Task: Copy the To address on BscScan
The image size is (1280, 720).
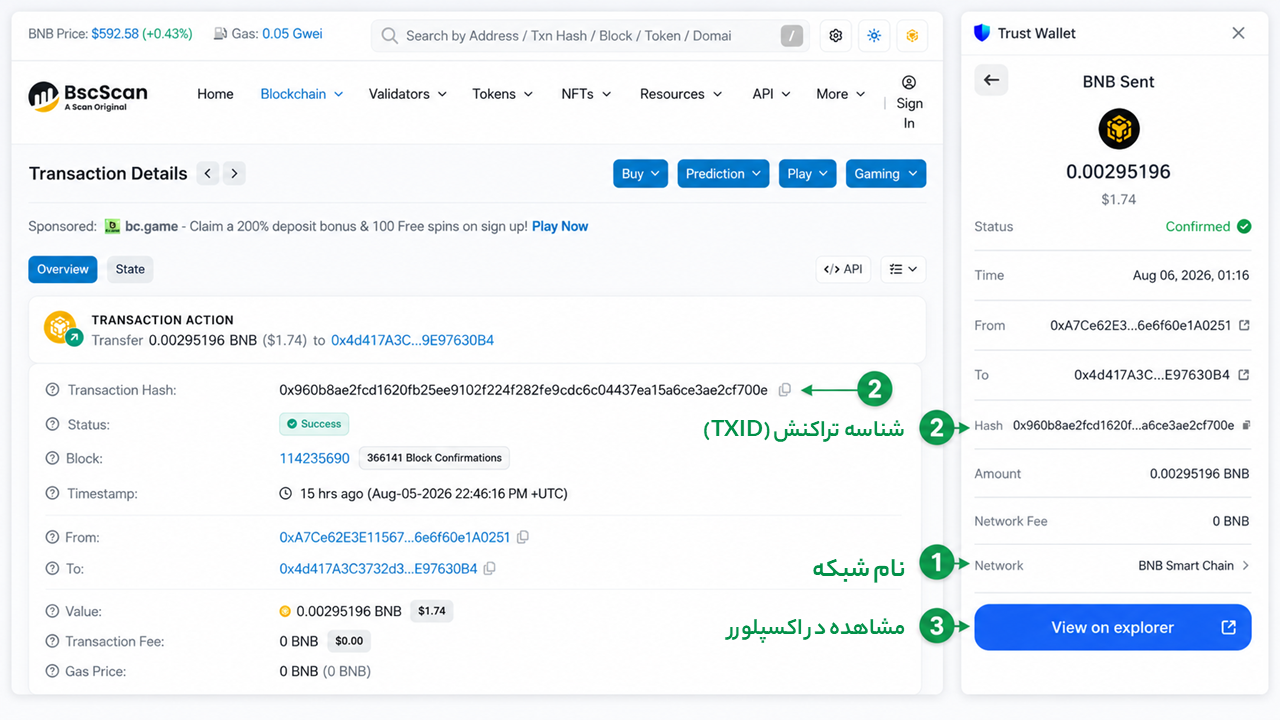Action: [489, 569]
